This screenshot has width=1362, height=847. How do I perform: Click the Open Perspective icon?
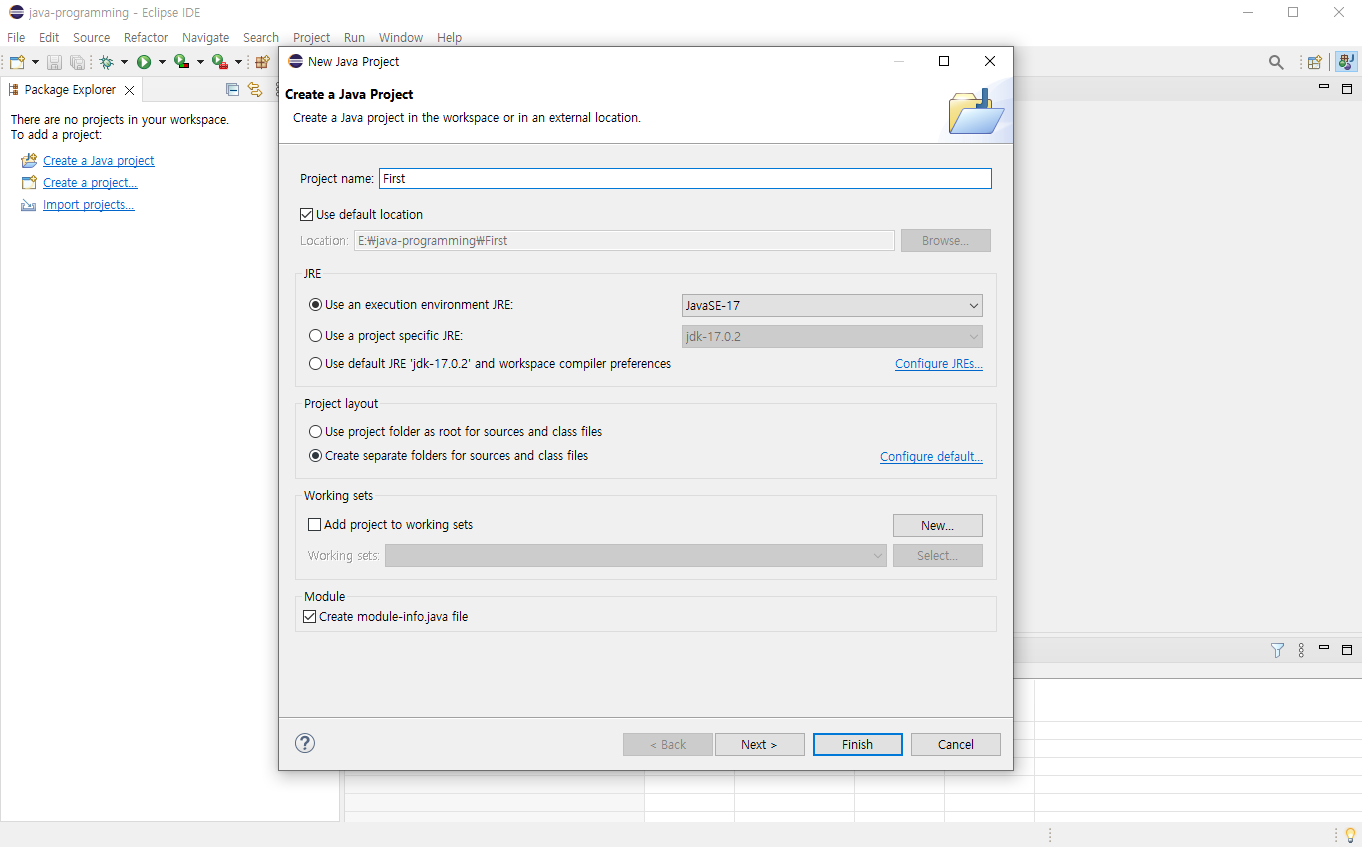click(1315, 62)
